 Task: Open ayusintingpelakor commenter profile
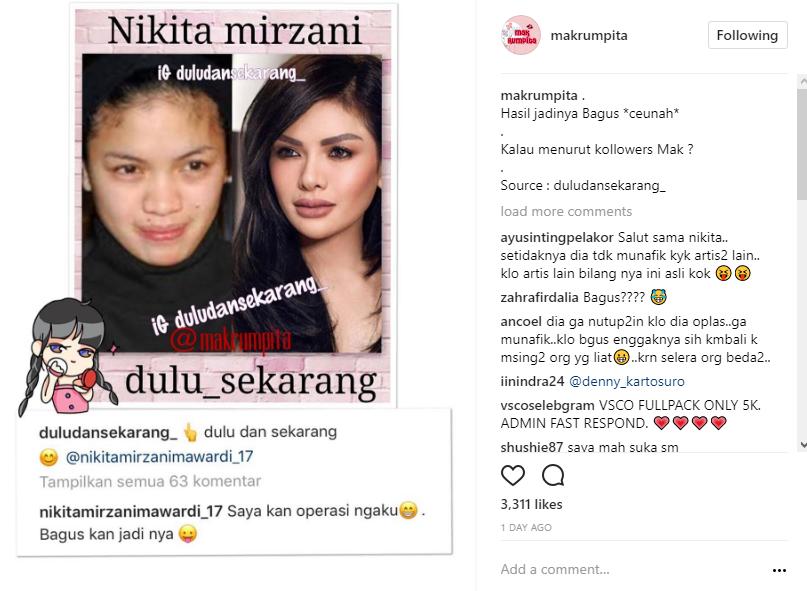pos(557,237)
